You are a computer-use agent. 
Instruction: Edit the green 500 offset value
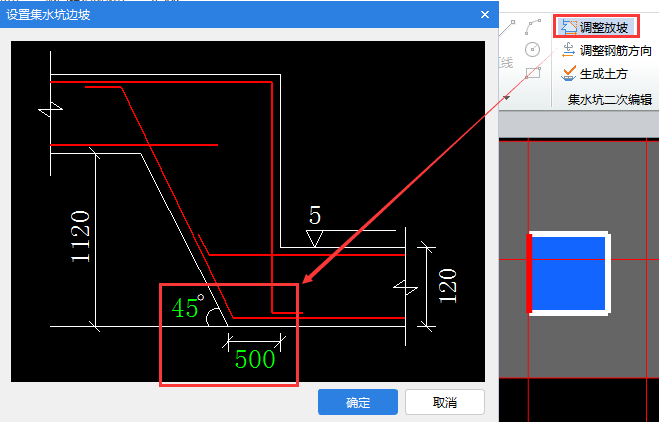pyautogui.click(x=255, y=360)
